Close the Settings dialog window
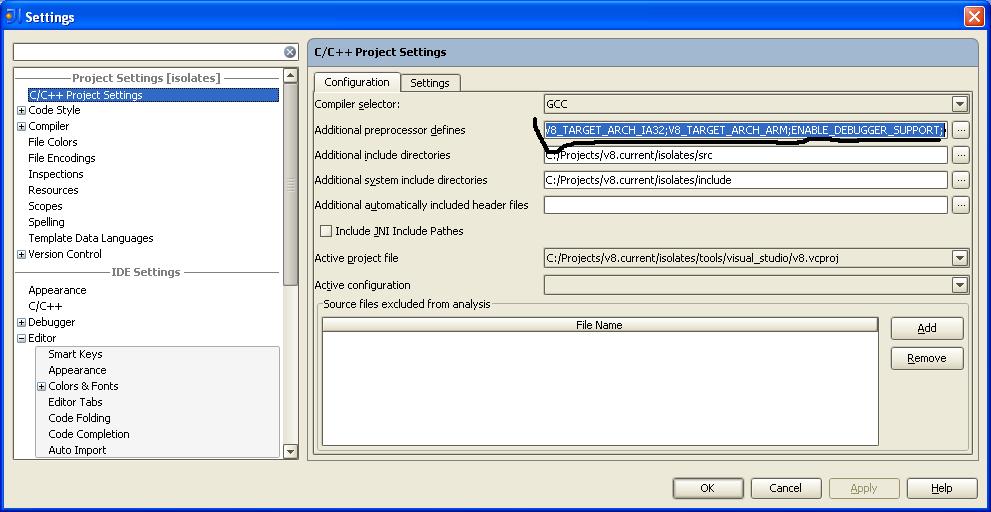 (974, 16)
